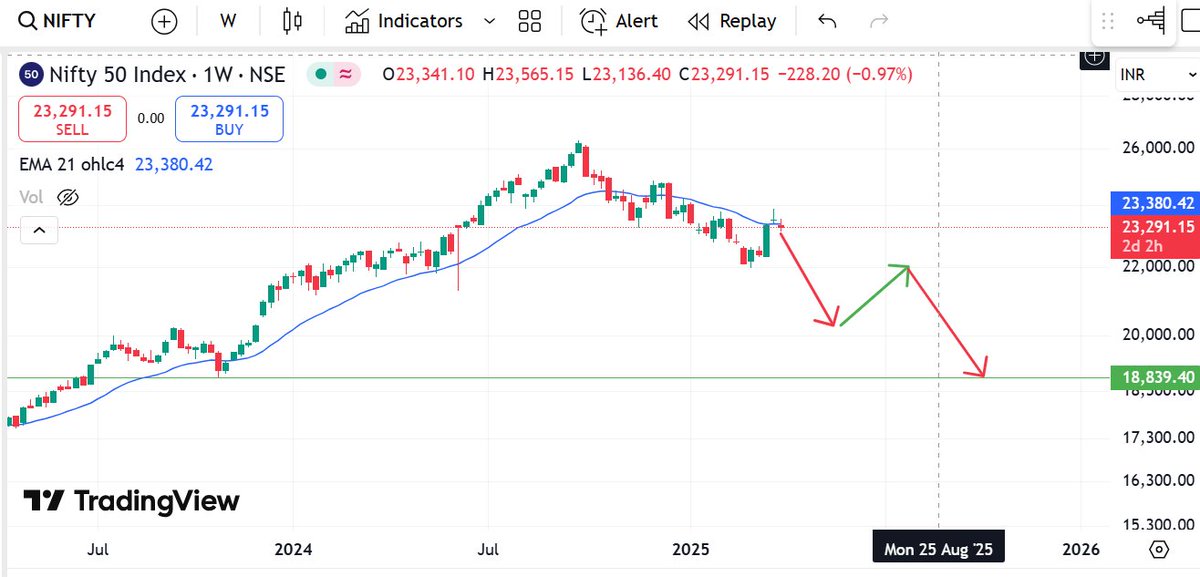Viewport: 1200px width, 577px height.
Task: Expand the favorite indicators dropdown arrow
Action: (x=489, y=21)
